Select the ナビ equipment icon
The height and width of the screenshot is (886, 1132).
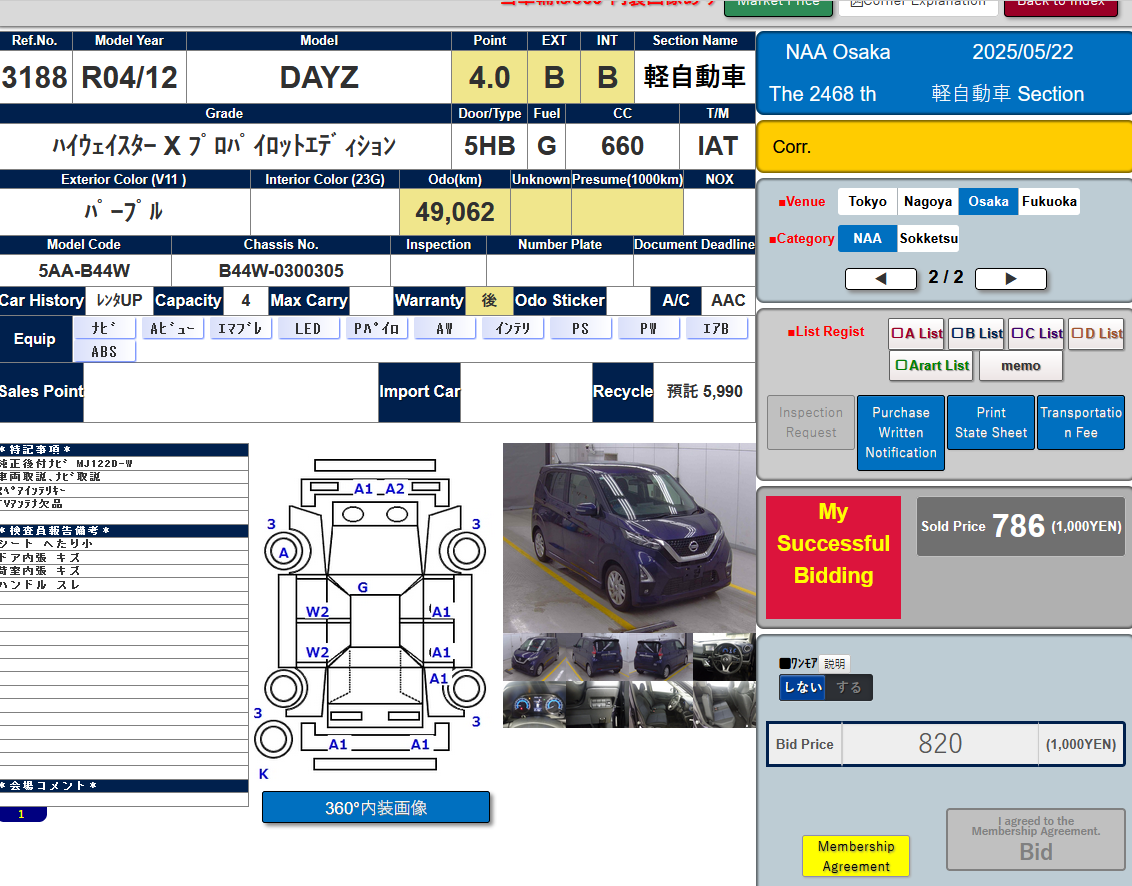point(104,327)
